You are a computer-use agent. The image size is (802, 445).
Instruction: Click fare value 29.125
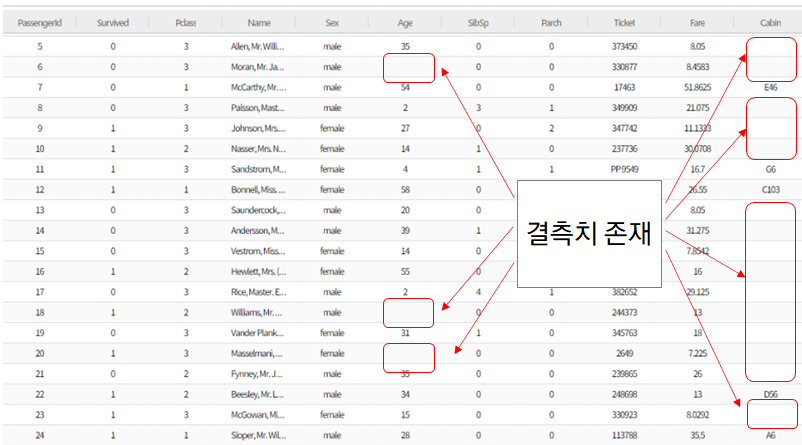click(x=698, y=292)
